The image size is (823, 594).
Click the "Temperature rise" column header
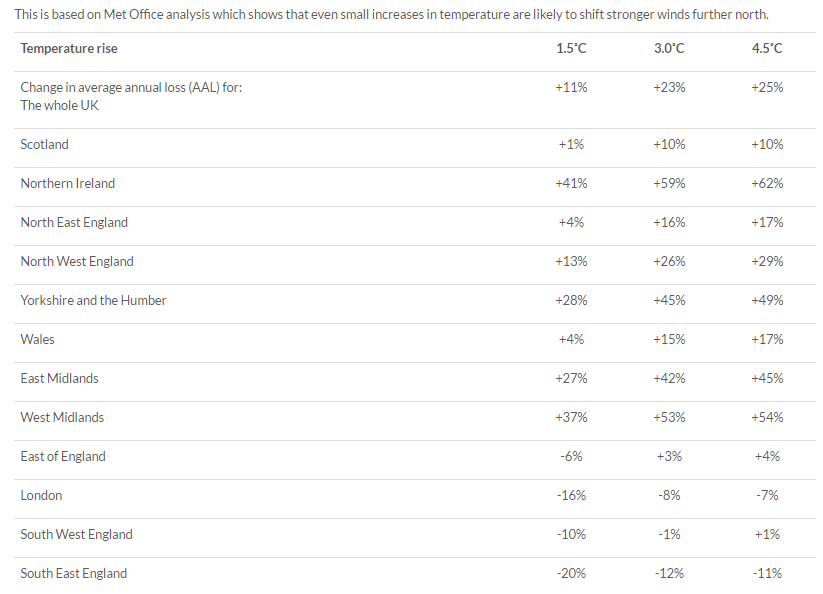point(69,48)
